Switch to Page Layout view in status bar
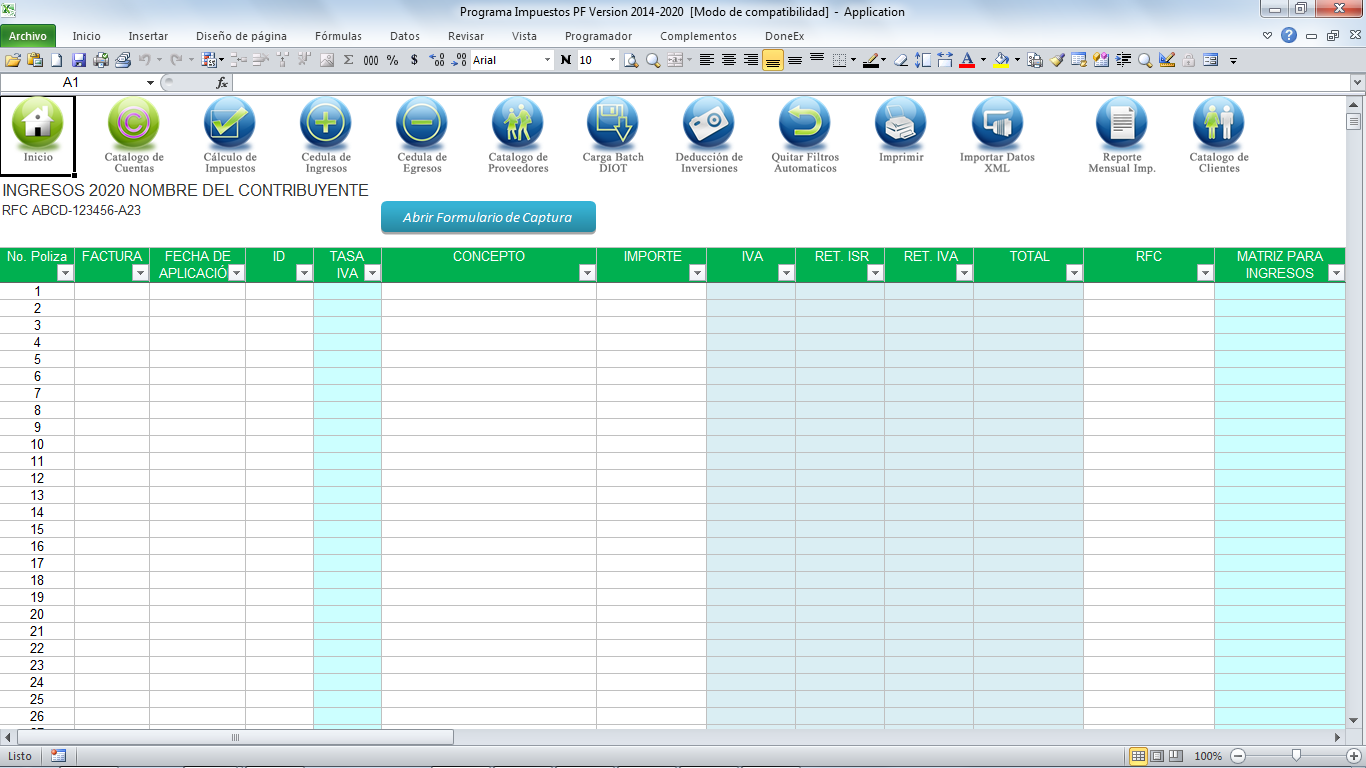The height and width of the screenshot is (768, 1366). click(x=1157, y=756)
